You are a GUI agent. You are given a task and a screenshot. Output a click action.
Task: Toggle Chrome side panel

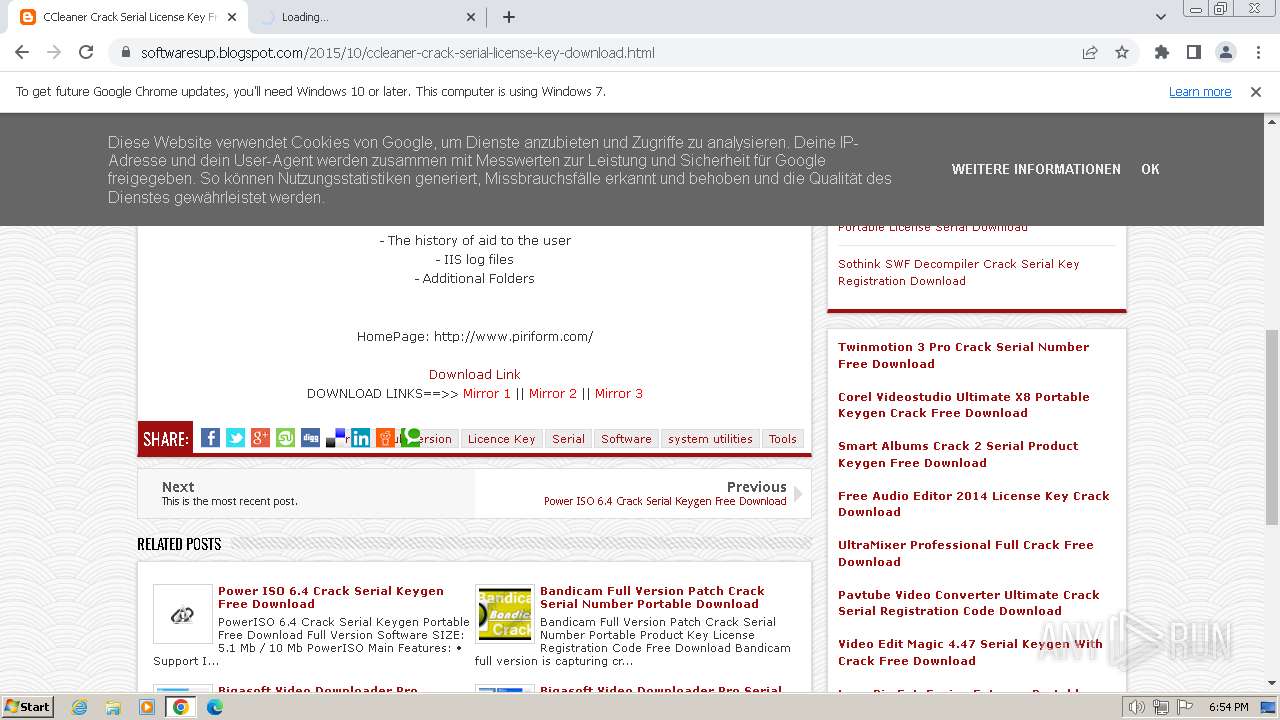pyautogui.click(x=1193, y=52)
